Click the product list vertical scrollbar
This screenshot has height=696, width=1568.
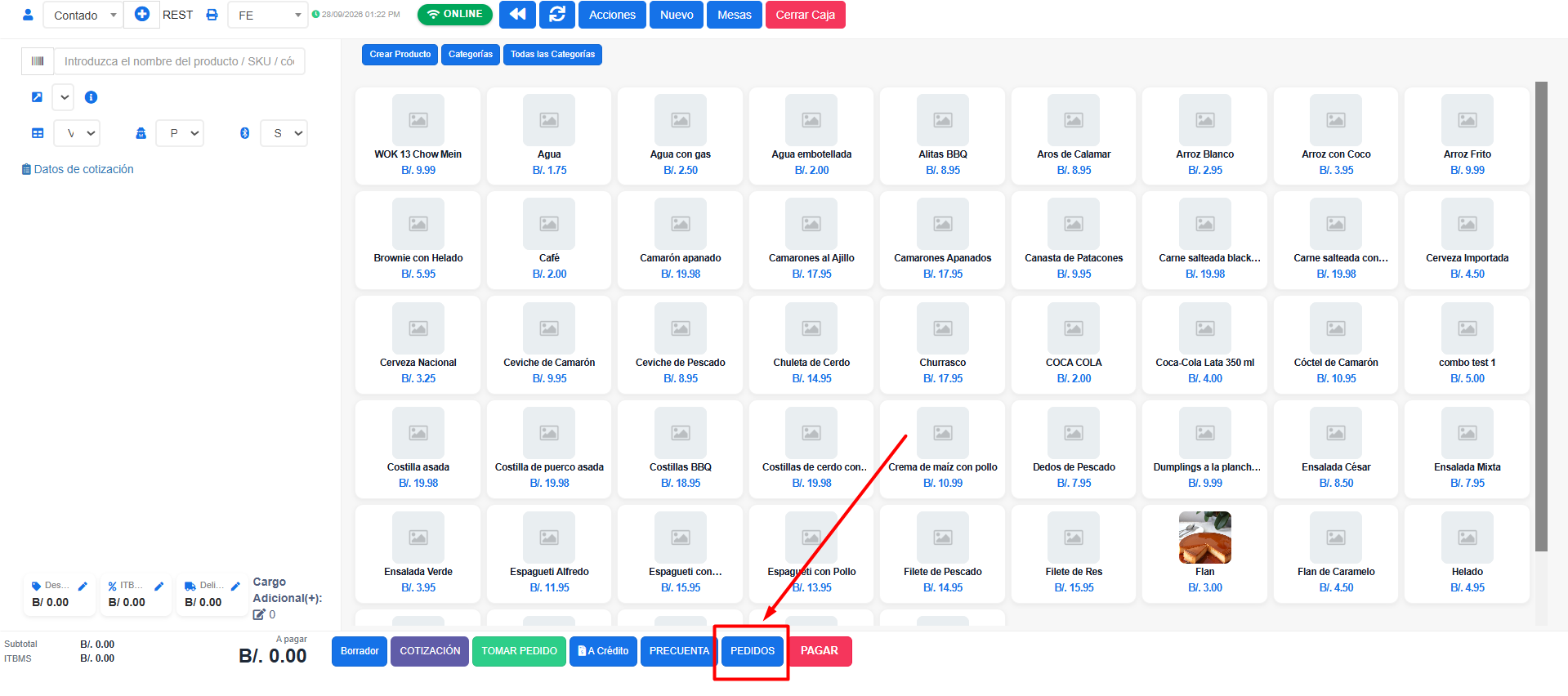[x=1541, y=316]
